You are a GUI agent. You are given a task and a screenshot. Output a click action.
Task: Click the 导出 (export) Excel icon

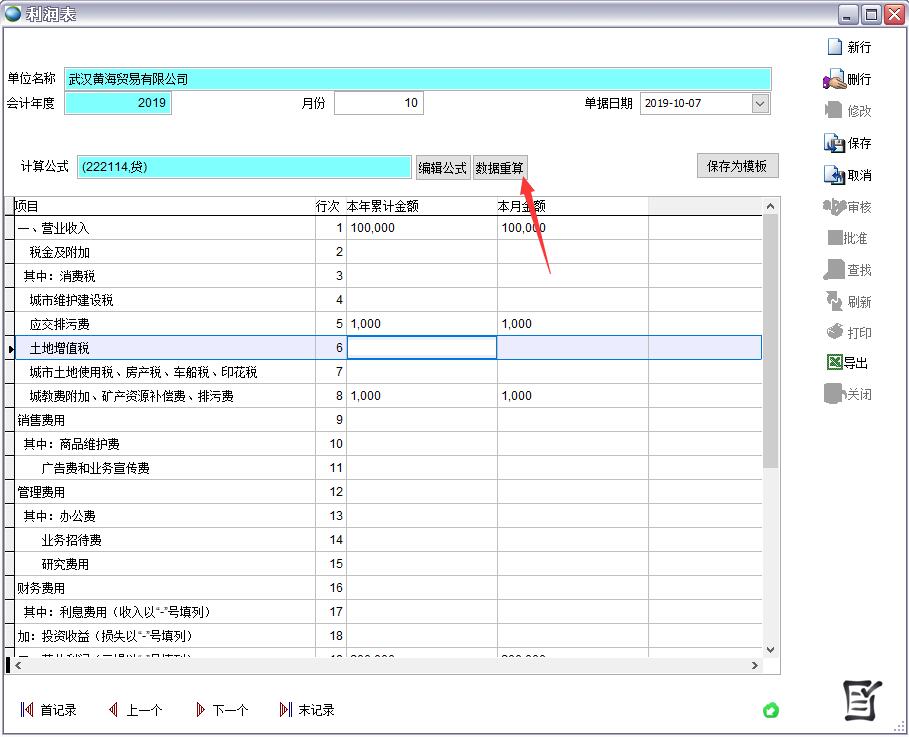[x=834, y=363]
